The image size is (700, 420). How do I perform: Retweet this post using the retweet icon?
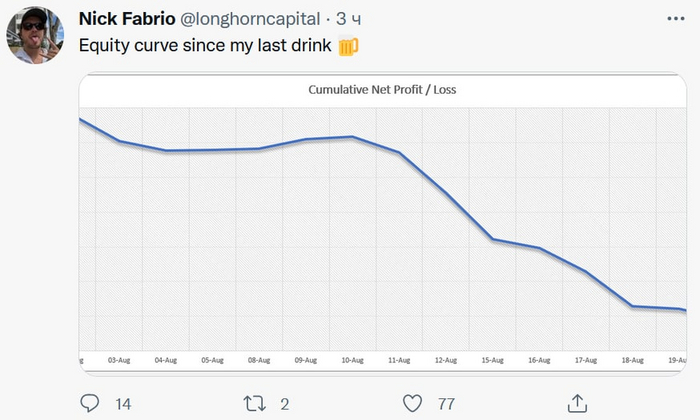point(254,403)
